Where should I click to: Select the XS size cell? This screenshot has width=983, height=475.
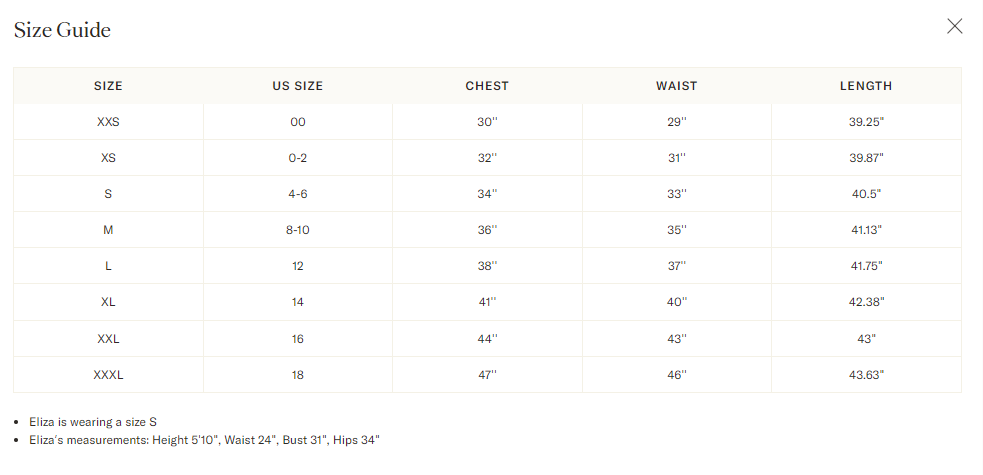108,158
